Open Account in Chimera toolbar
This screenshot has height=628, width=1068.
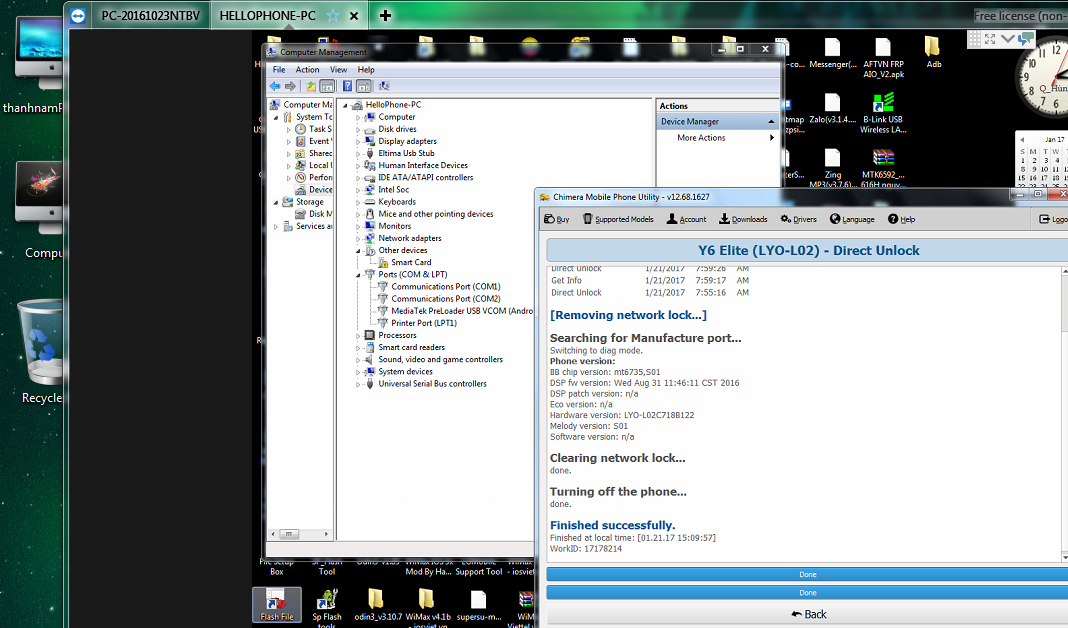tap(687, 219)
